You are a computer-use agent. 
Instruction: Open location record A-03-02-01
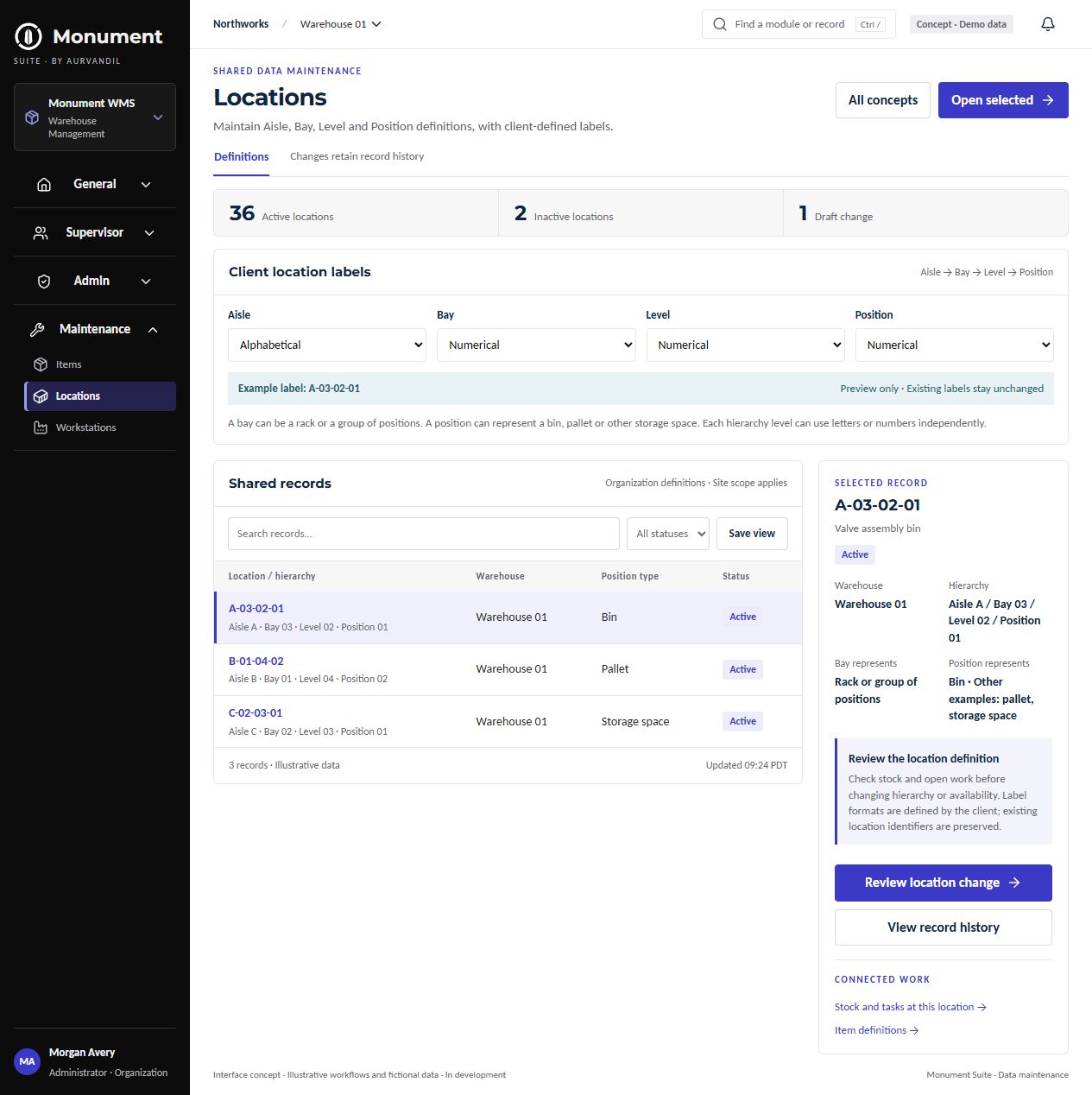point(256,608)
